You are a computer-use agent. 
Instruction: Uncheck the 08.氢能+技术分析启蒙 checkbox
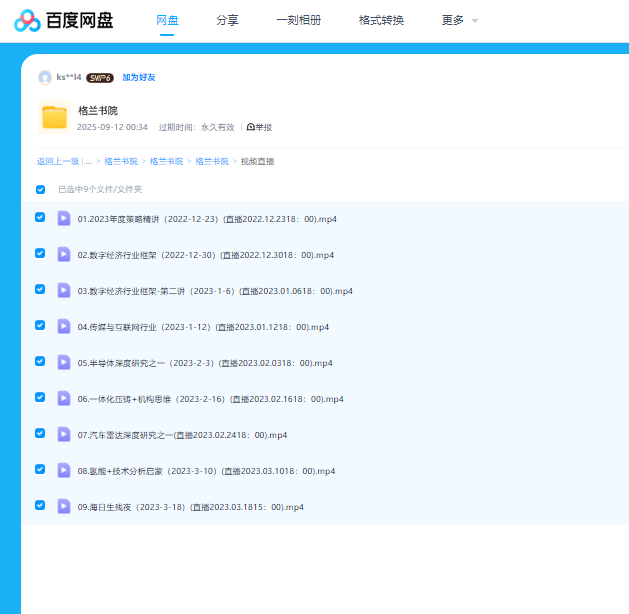41,470
